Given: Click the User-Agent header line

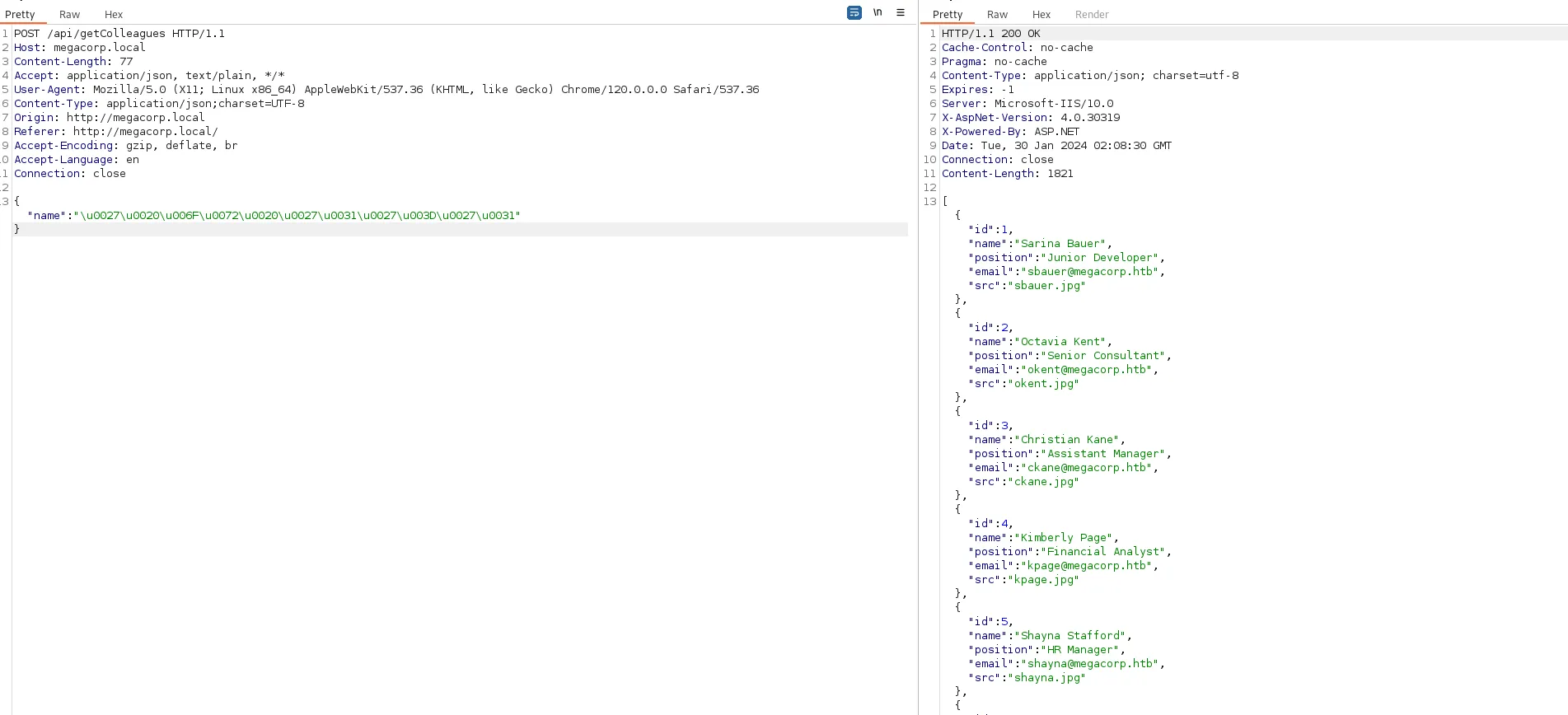Looking at the screenshot, I should coord(386,90).
